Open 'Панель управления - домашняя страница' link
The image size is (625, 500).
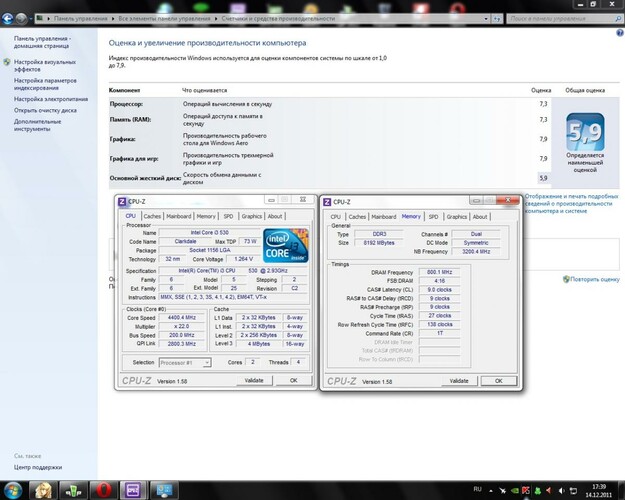42,42
